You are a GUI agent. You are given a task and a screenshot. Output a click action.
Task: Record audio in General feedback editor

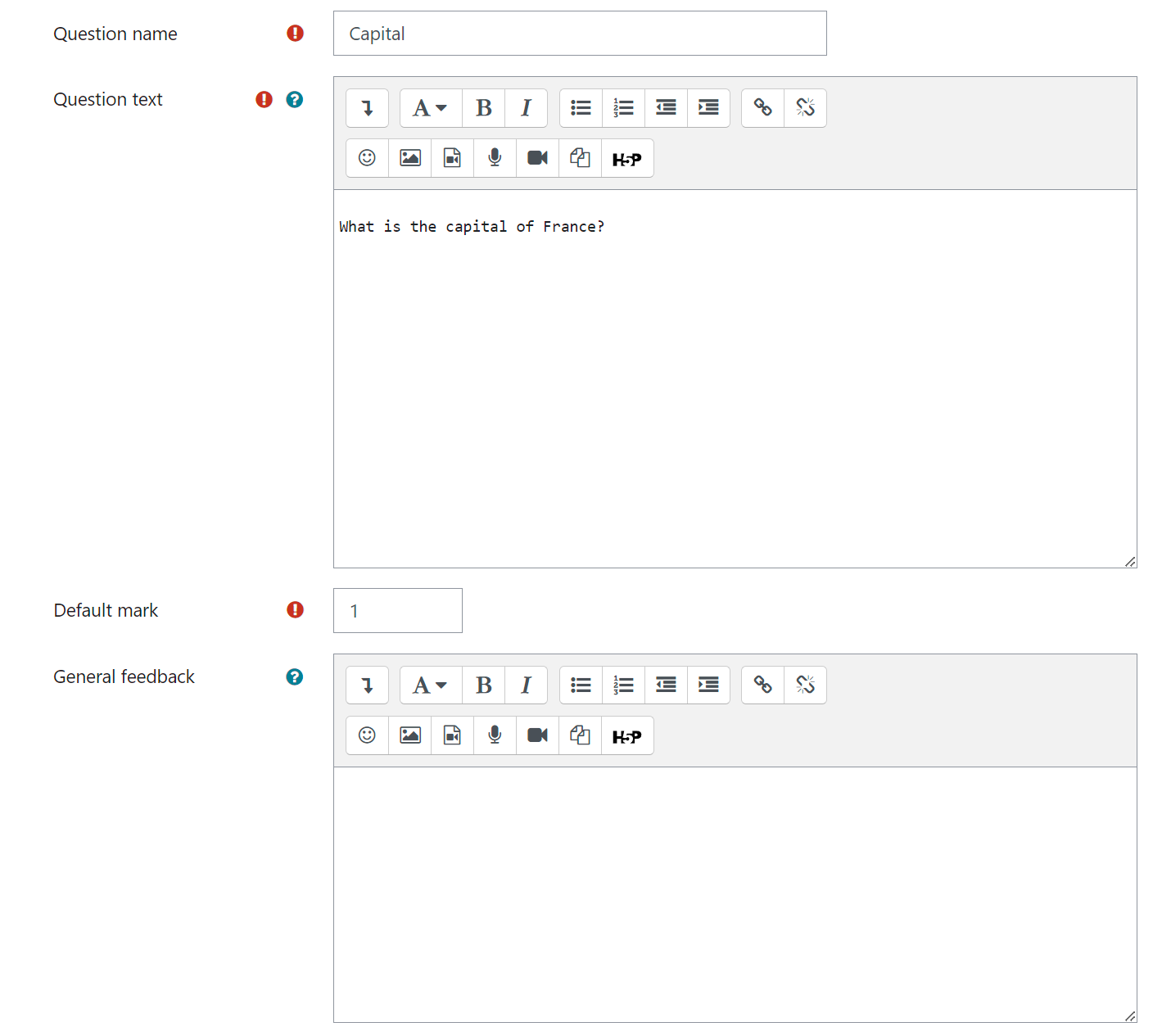pos(495,735)
